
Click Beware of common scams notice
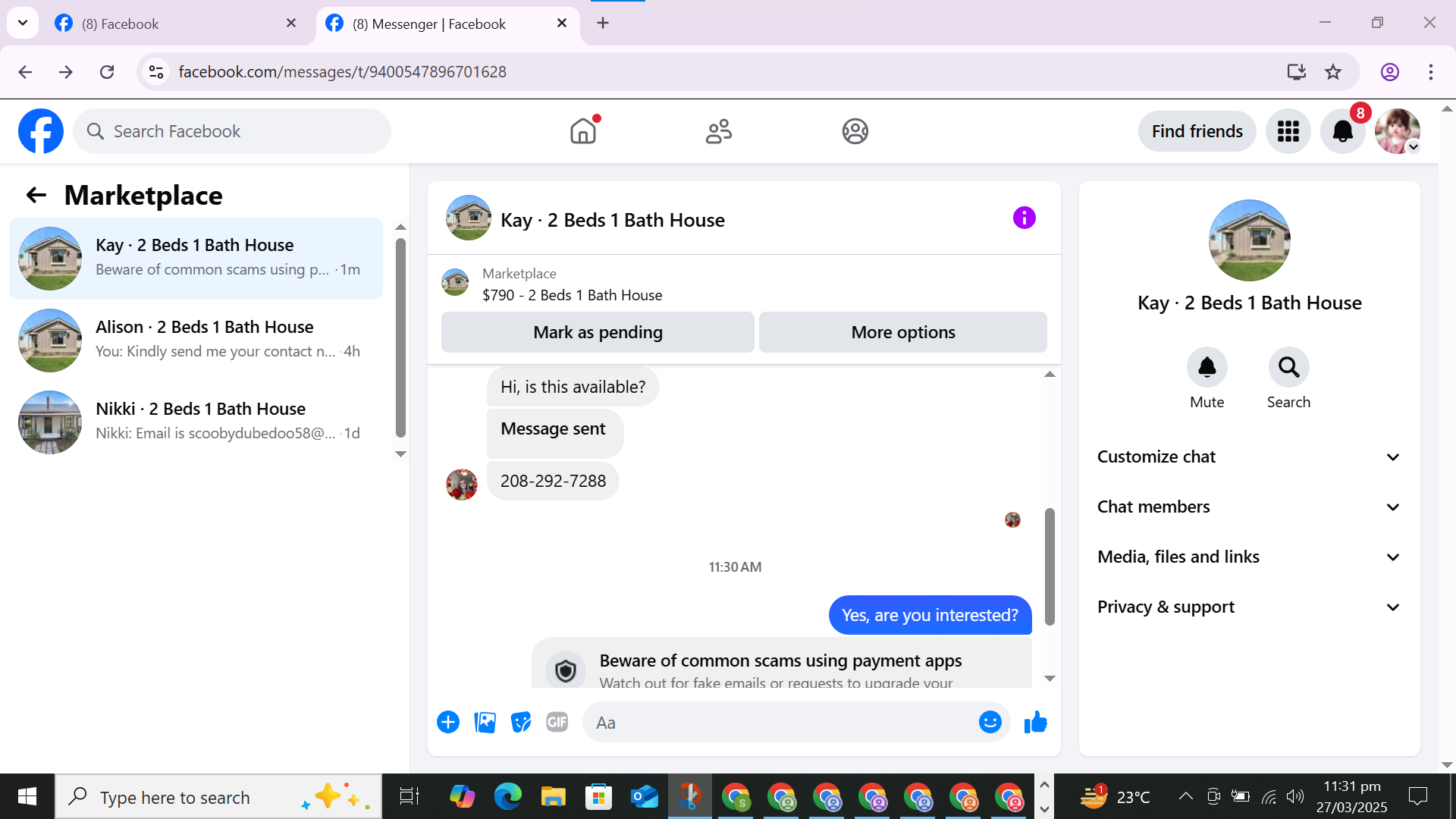click(781, 663)
